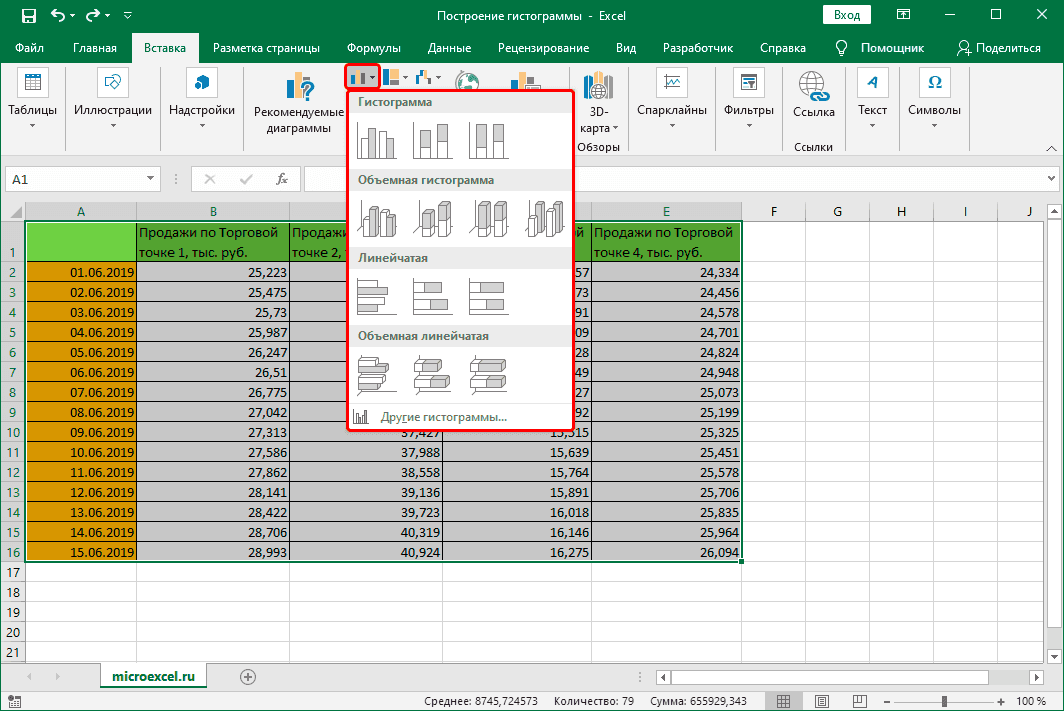Switch to the Главная tab
1064x711 pixels.
(x=95, y=48)
